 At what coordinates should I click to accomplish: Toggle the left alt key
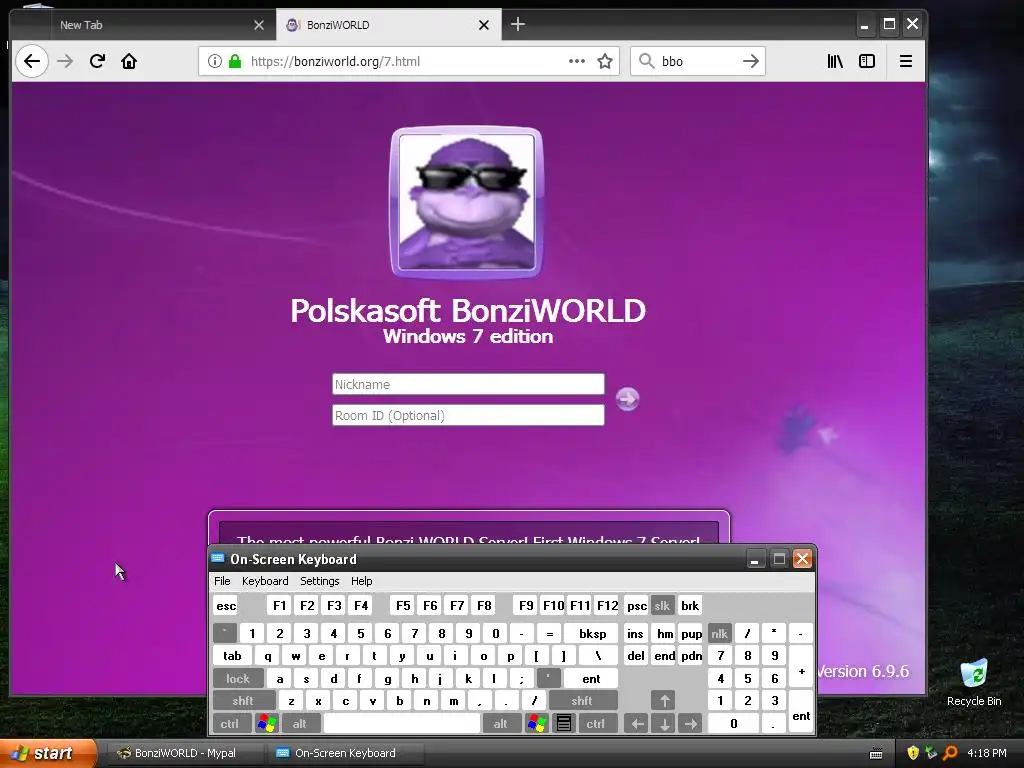click(300, 724)
